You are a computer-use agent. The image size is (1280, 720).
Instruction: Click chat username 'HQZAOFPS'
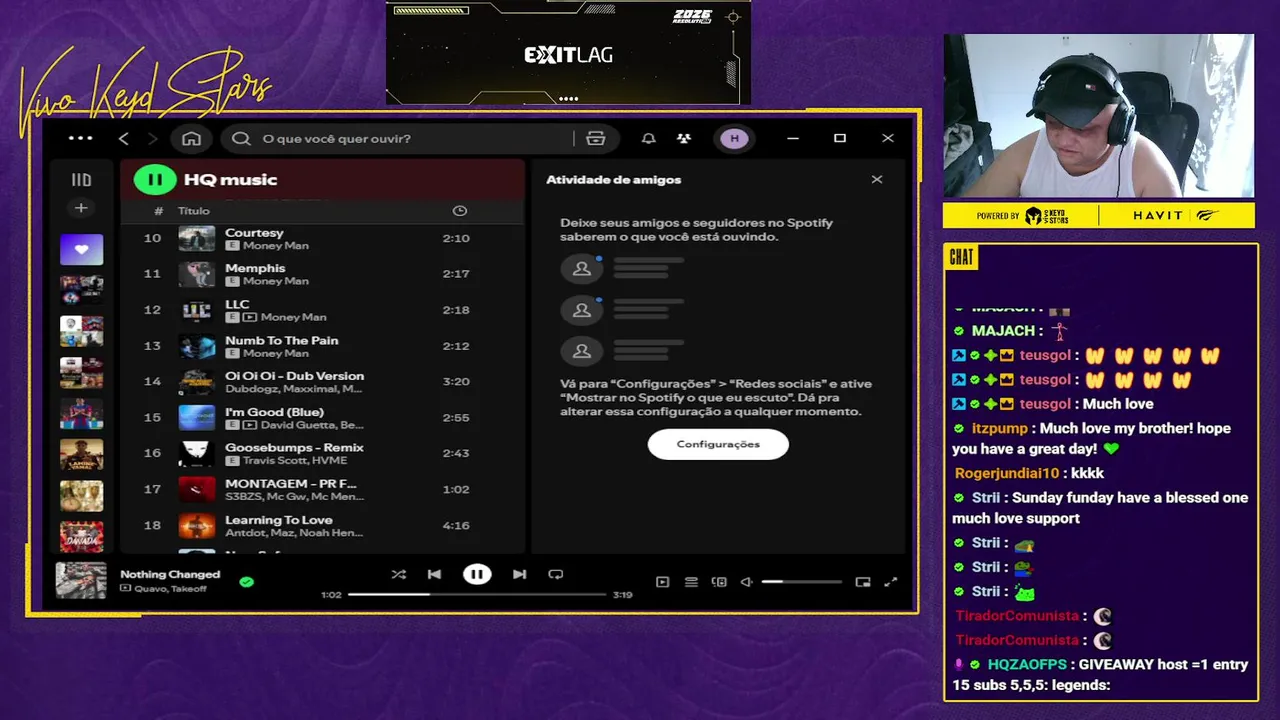click(1027, 664)
